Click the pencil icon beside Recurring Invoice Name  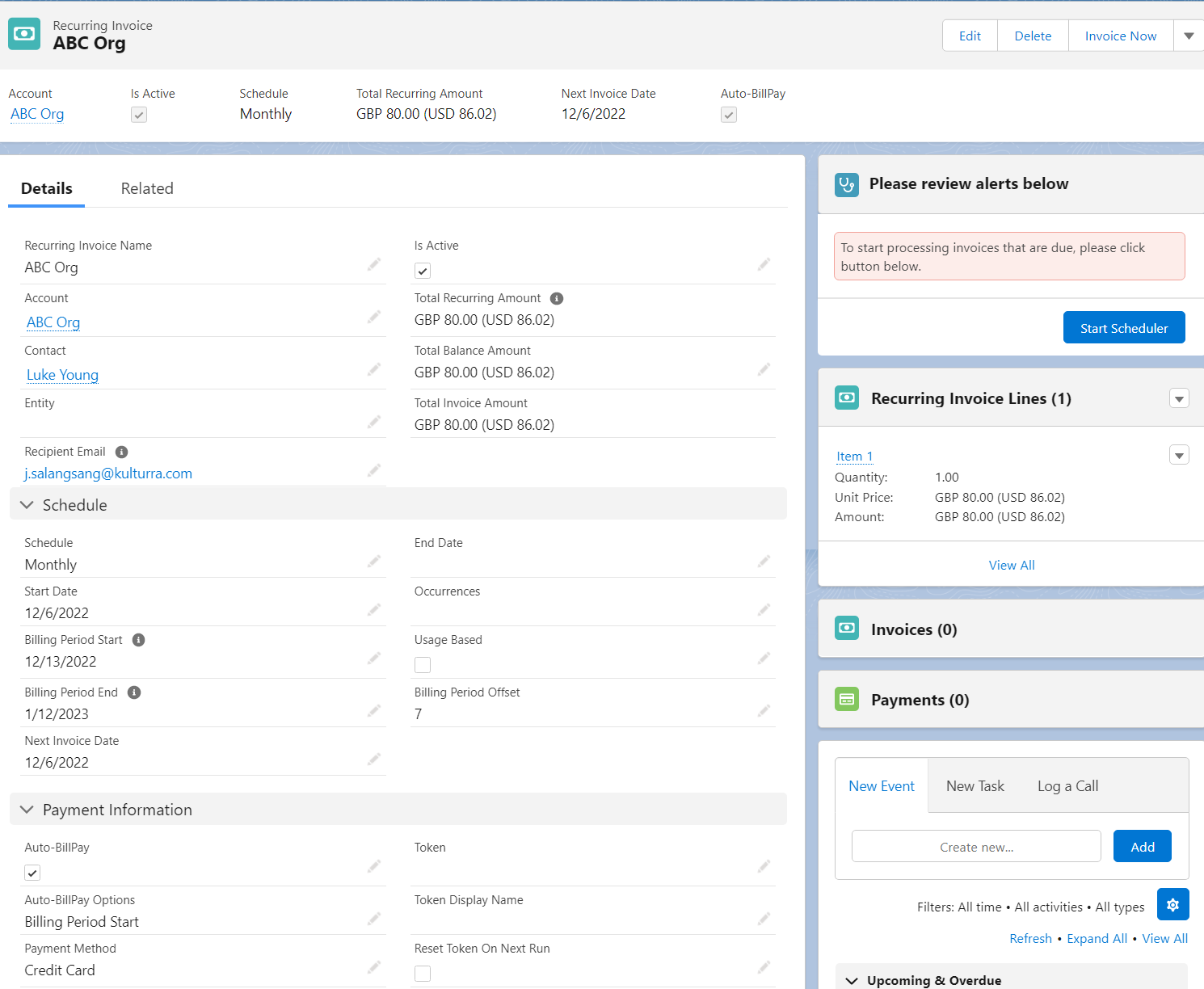click(373, 264)
